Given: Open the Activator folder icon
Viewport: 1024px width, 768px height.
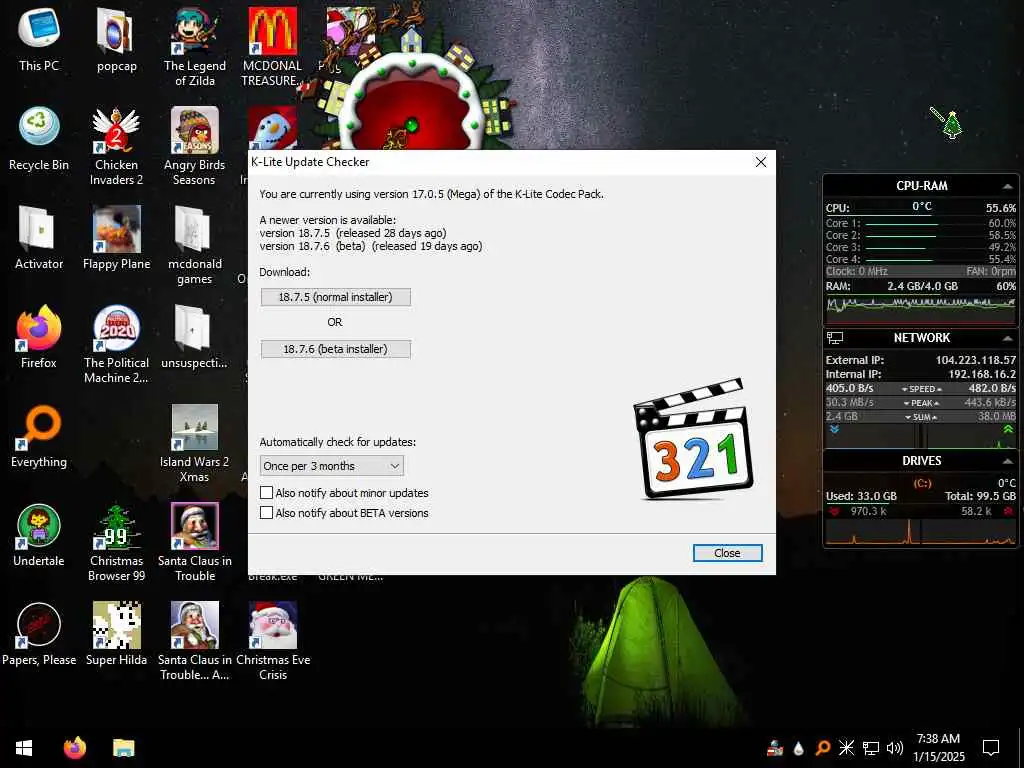Looking at the screenshot, I should tap(39, 238).
